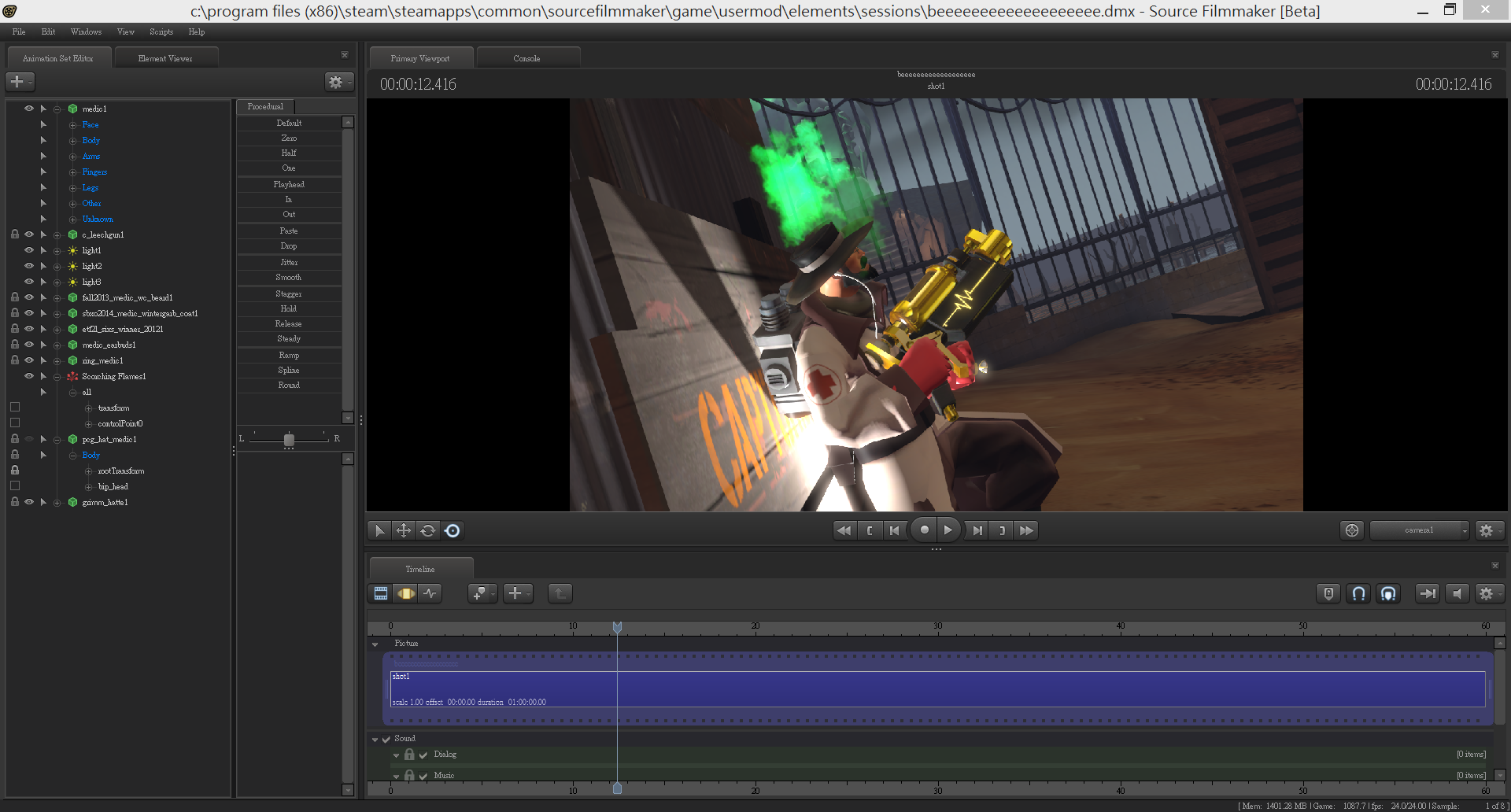Collapse the Picture track group
Viewport: 1511px width, 812px height.
375,644
